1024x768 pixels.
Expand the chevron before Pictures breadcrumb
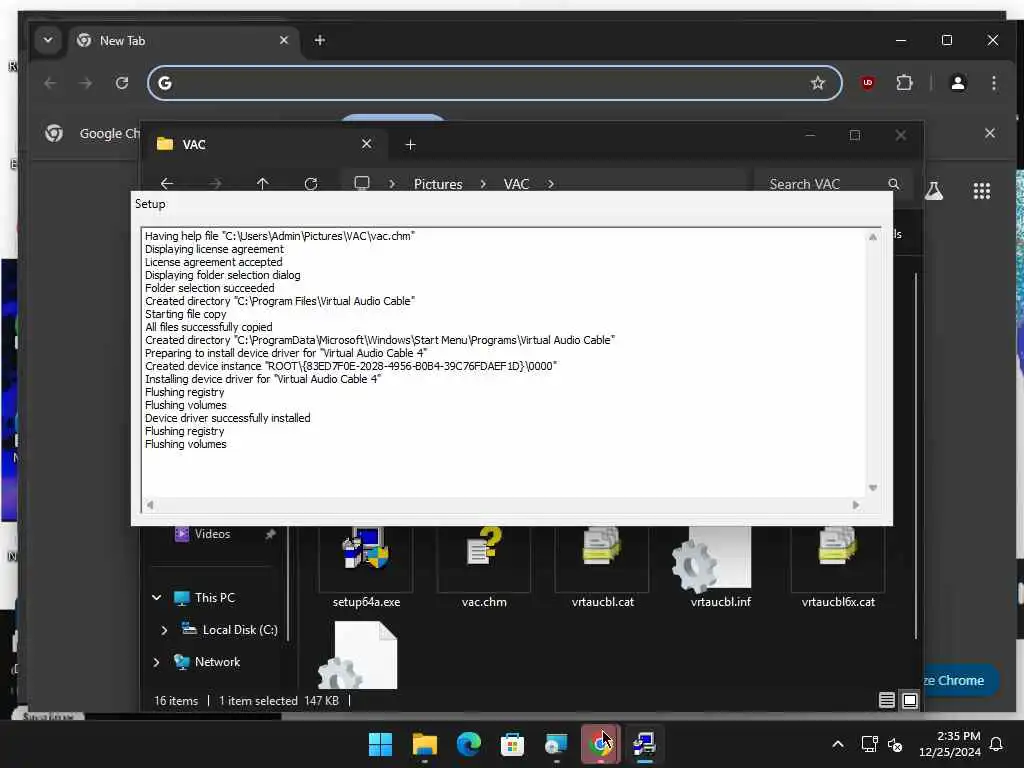[x=392, y=184]
